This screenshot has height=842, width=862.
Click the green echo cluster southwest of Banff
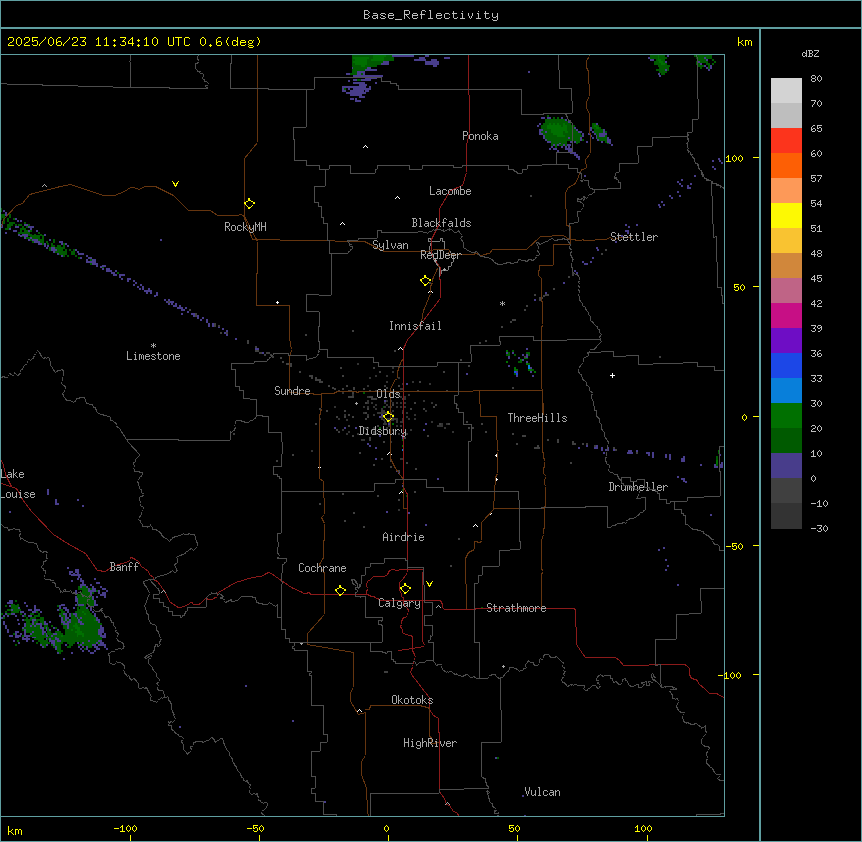coord(82,621)
